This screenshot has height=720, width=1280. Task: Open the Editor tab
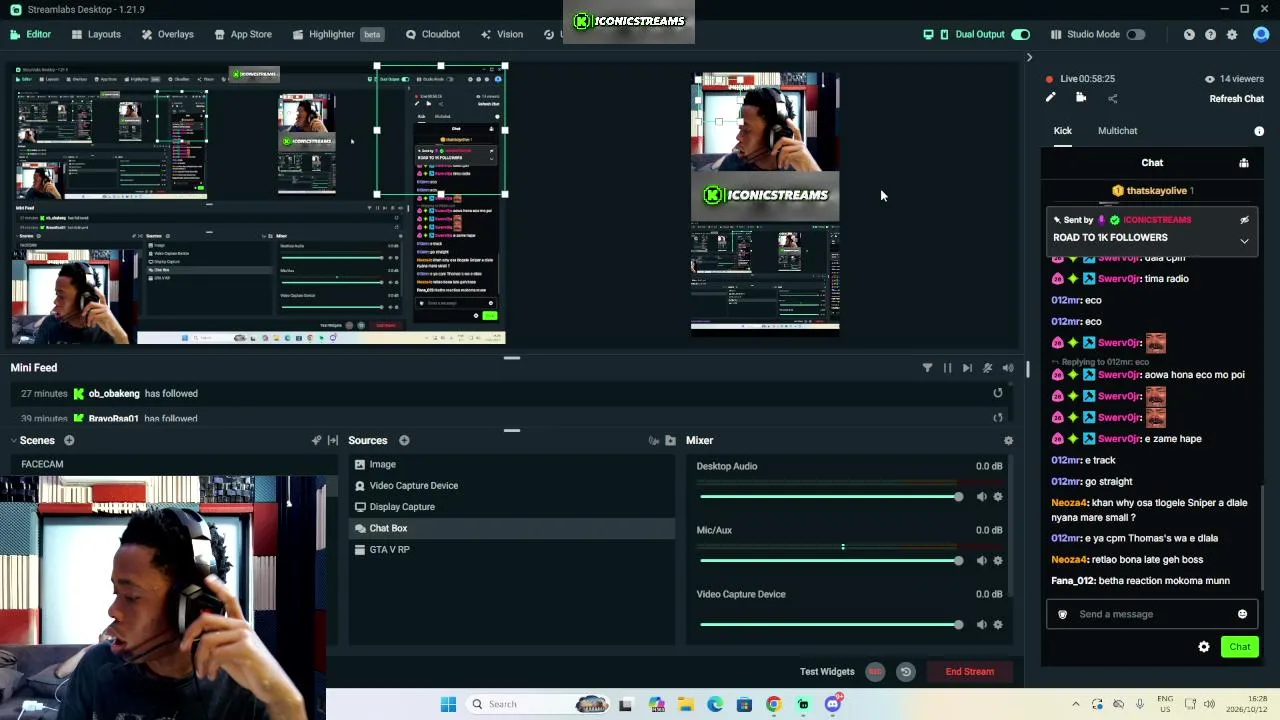[30, 34]
